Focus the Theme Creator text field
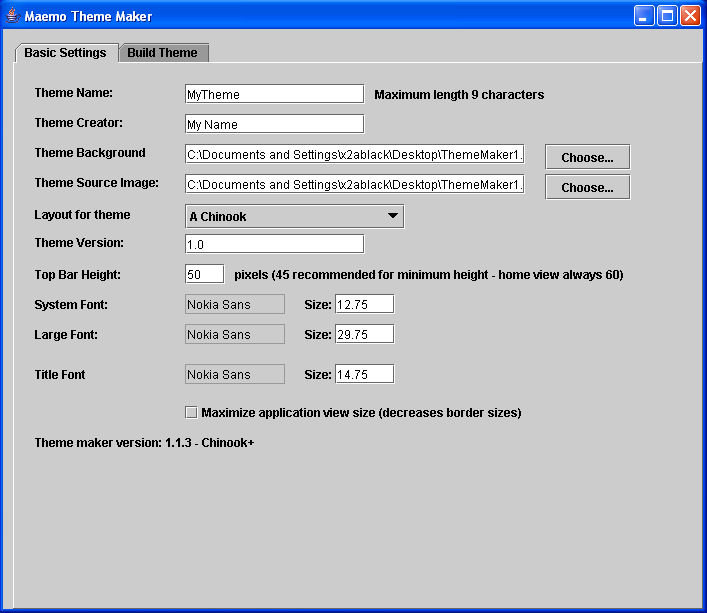The width and height of the screenshot is (707, 613). pos(274,124)
